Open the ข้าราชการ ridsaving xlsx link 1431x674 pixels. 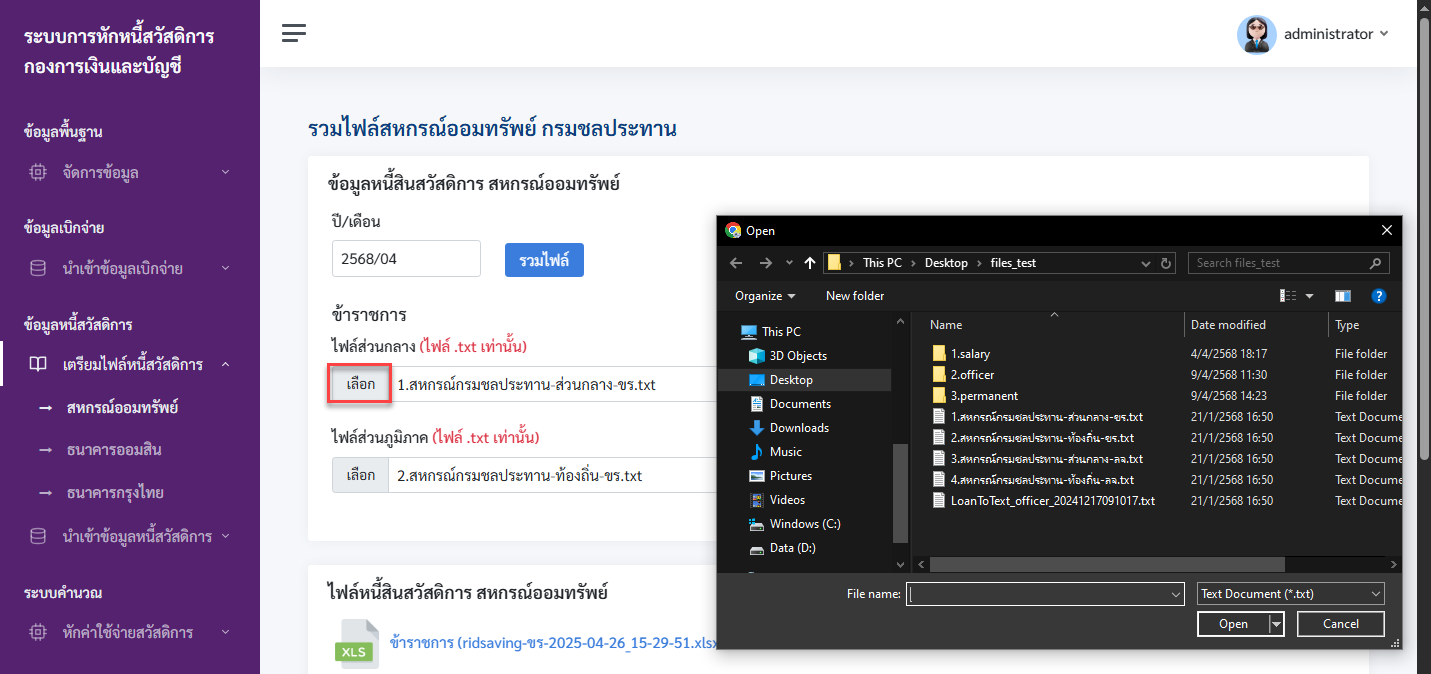pos(552,643)
